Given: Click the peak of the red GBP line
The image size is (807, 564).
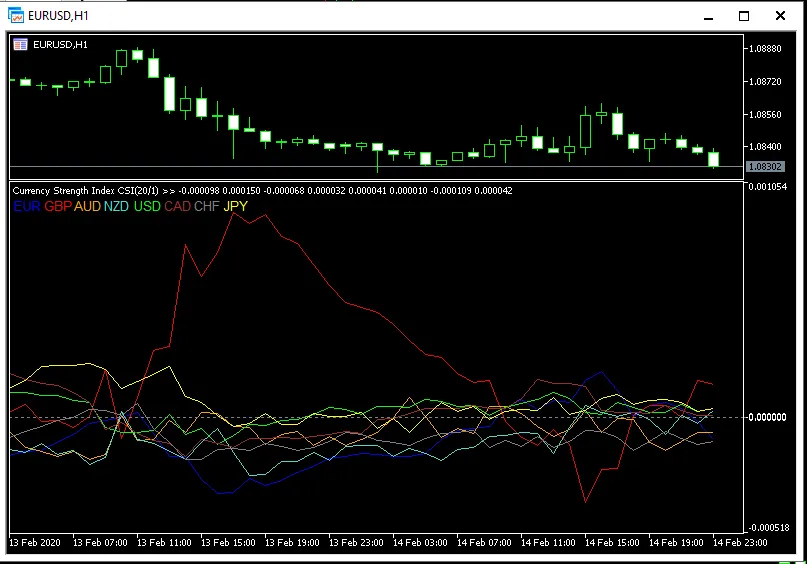Looking at the screenshot, I should point(234,212).
